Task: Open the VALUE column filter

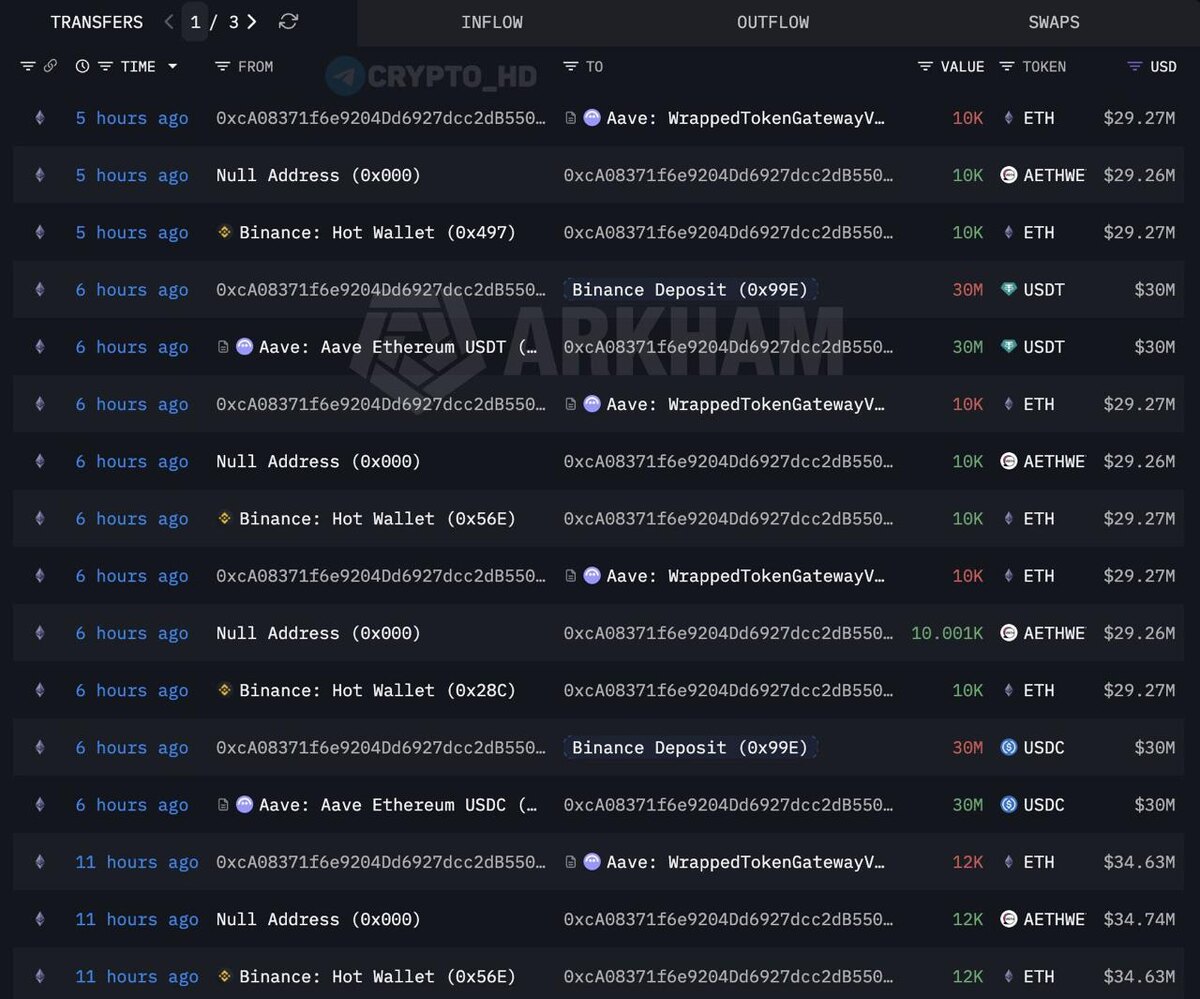Action: [x=926, y=67]
